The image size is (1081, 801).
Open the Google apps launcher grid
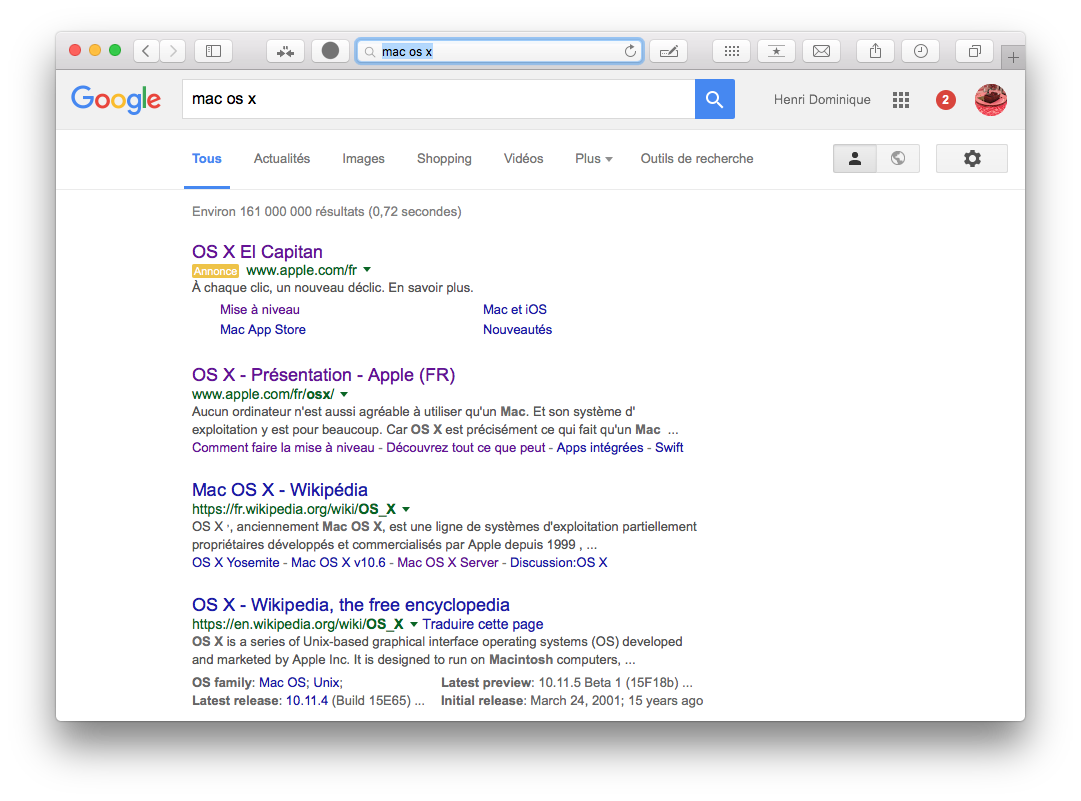tap(900, 100)
